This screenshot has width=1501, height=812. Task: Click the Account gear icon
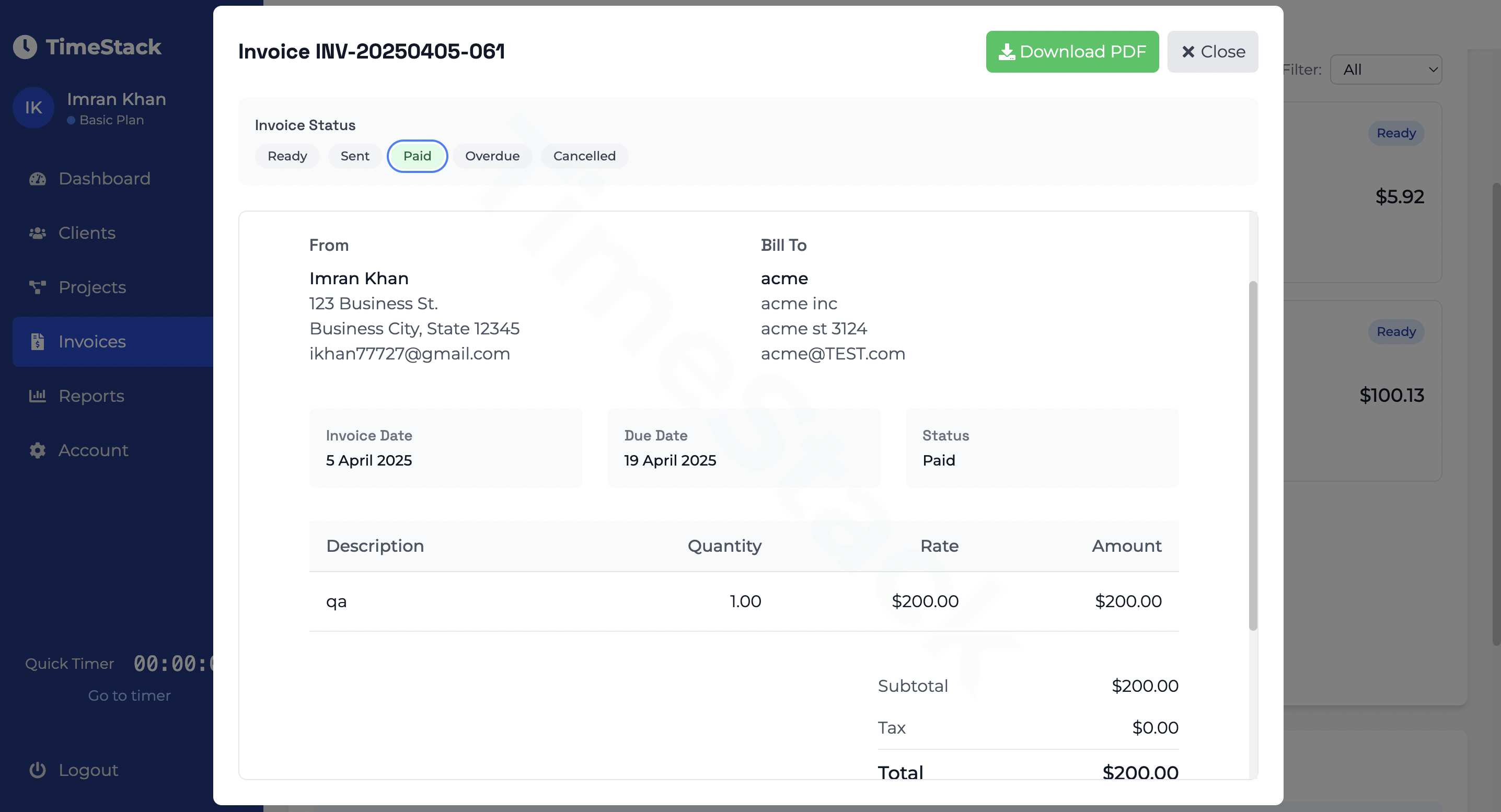pos(38,450)
